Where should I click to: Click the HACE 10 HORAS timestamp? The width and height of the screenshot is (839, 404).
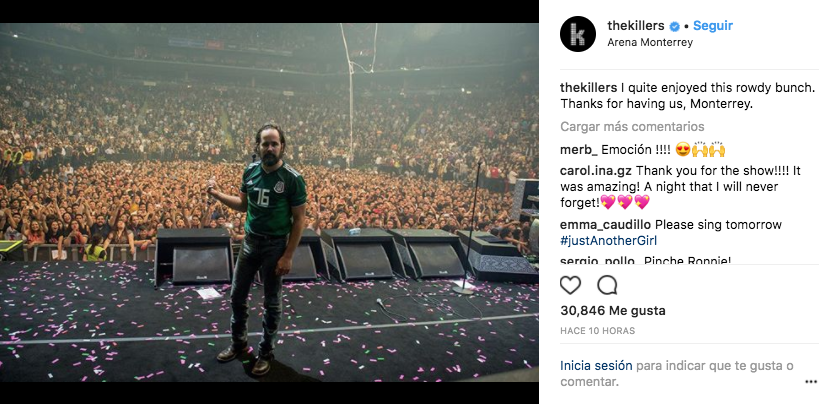point(597,331)
